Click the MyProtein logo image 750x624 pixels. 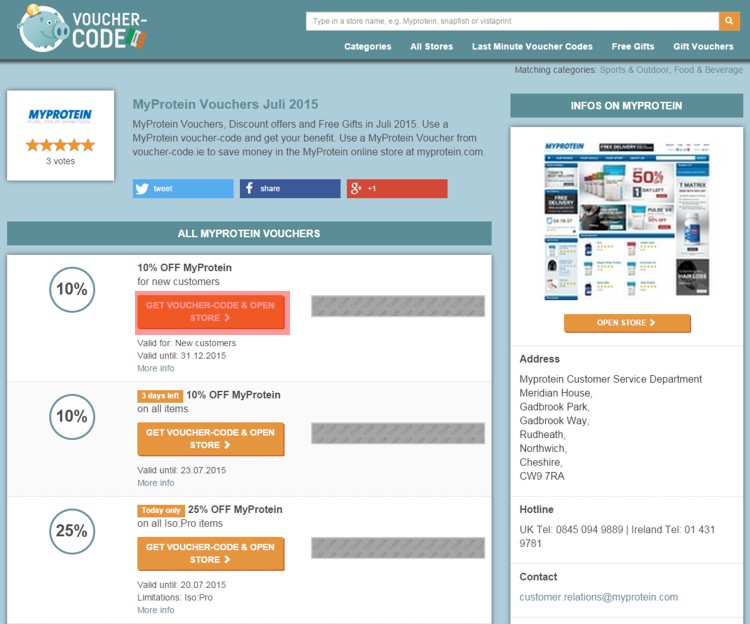(x=60, y=116)
